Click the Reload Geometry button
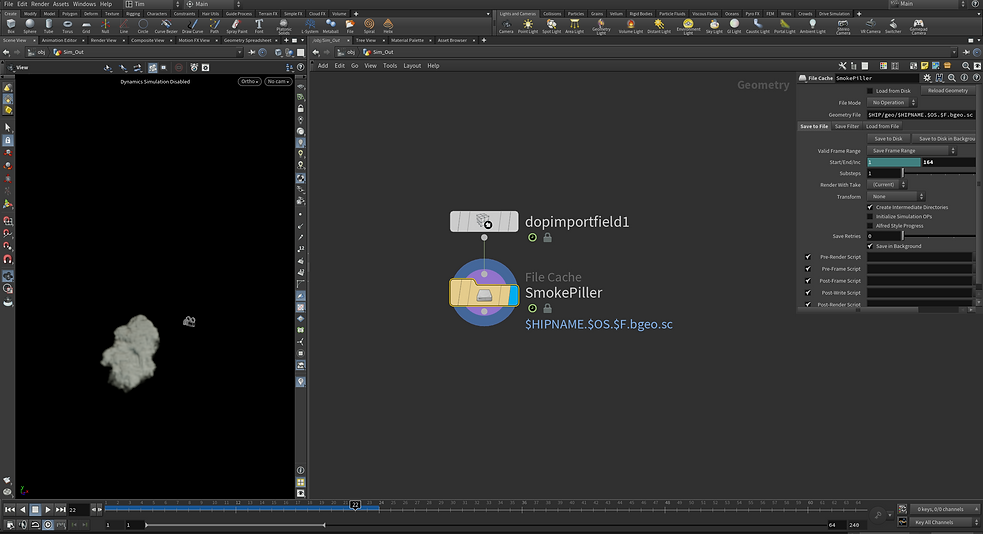983x534 pixels. (x=948, y=90)
